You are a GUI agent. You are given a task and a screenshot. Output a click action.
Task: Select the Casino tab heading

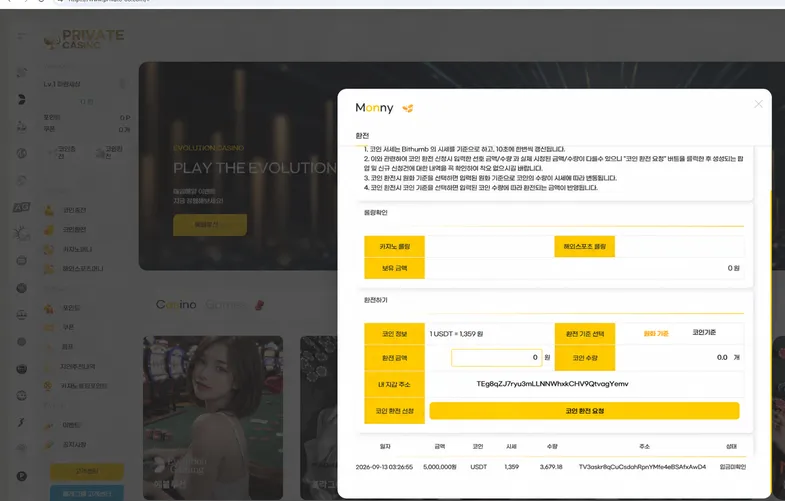click(176, 304)
